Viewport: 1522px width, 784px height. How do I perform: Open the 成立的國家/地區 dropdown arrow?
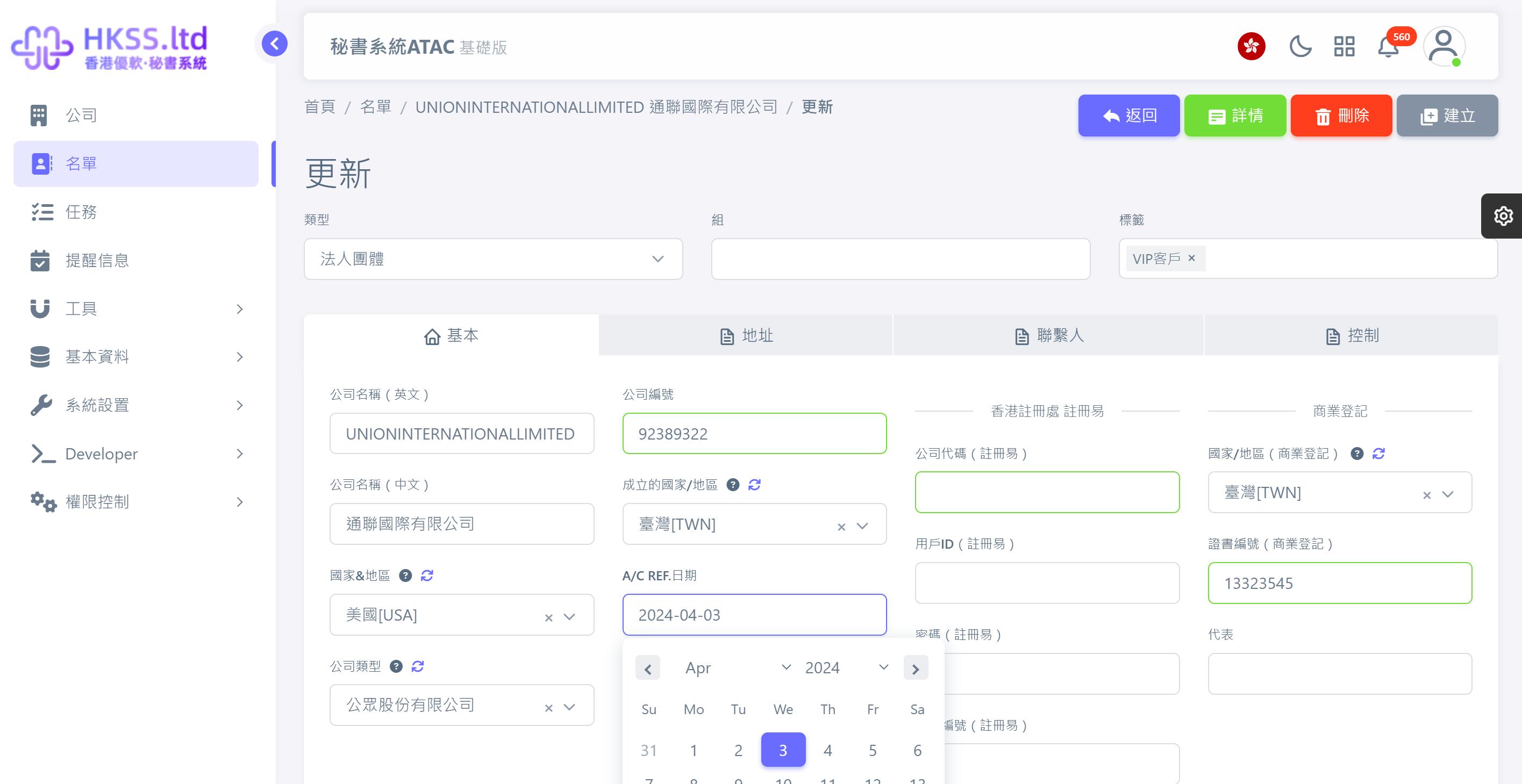[863, 526]
